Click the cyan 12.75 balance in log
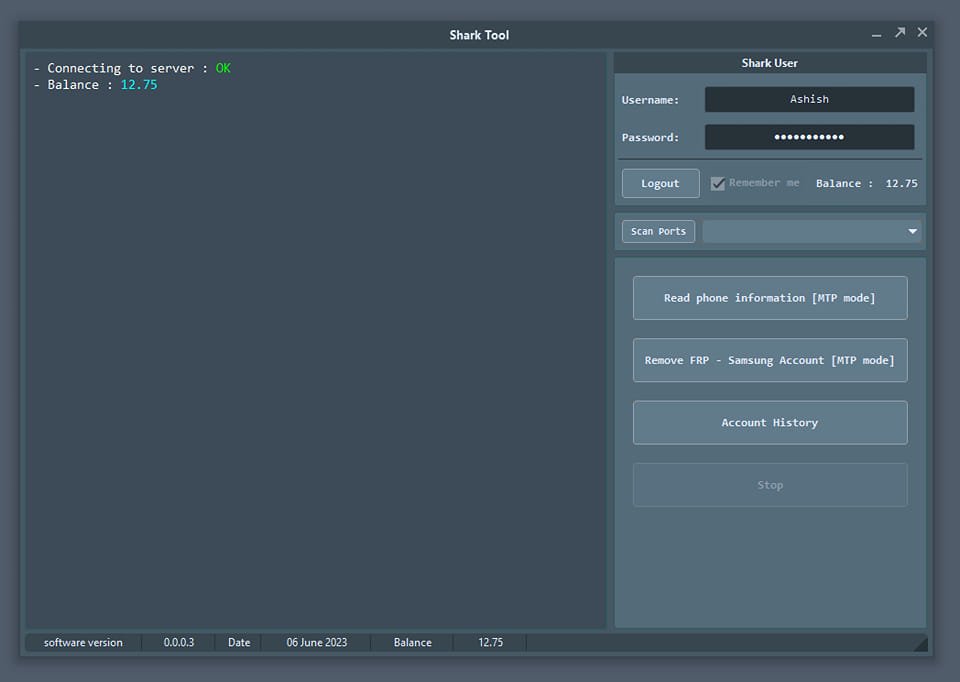This screenshot has height=682, width=960. (x=139, y=84)
